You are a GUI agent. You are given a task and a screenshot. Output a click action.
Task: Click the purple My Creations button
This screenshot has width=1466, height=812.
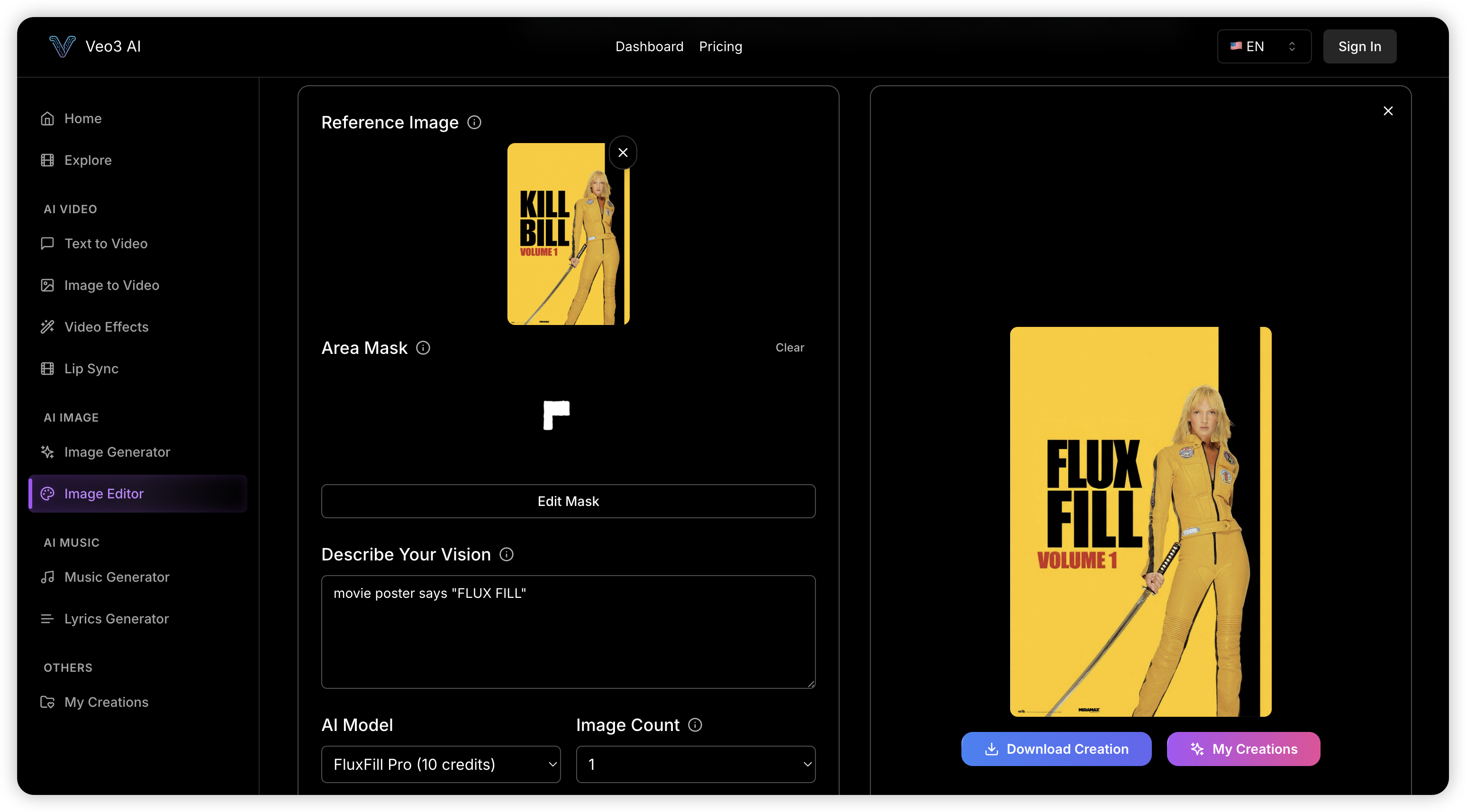click(1243, 749)
